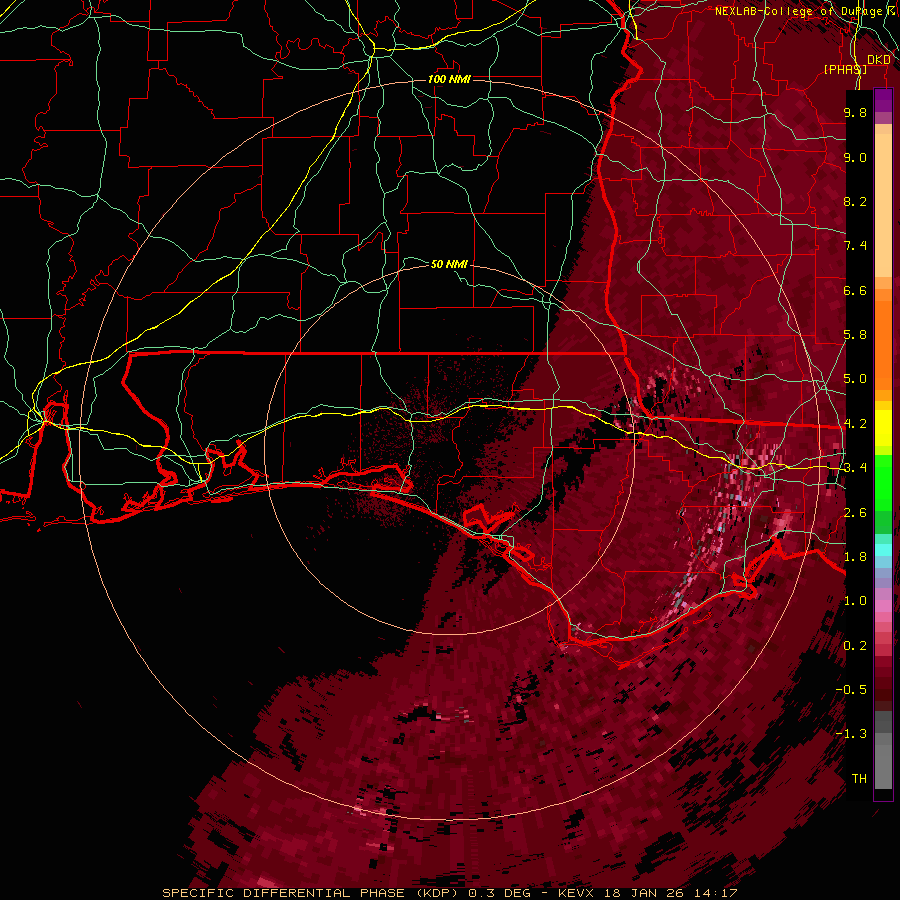Click the [PHAS] product label

click(845, 69)
